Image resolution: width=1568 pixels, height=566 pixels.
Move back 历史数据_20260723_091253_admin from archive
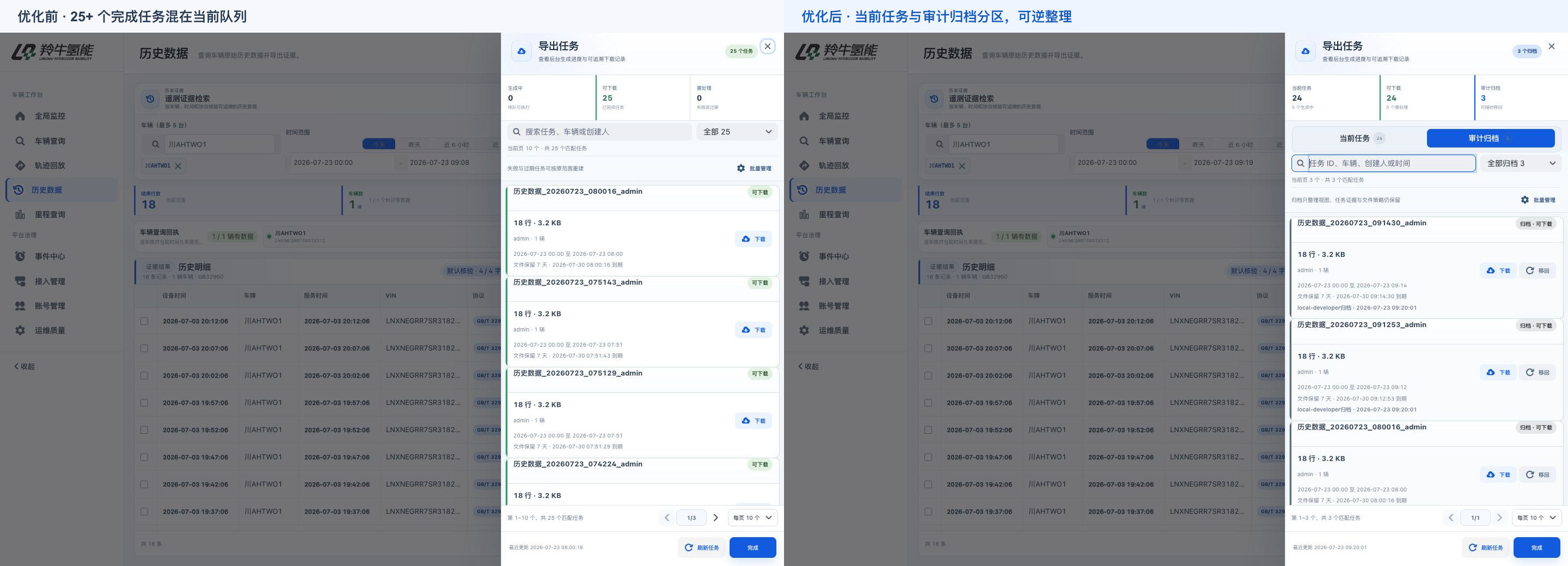click(1538, 372)
